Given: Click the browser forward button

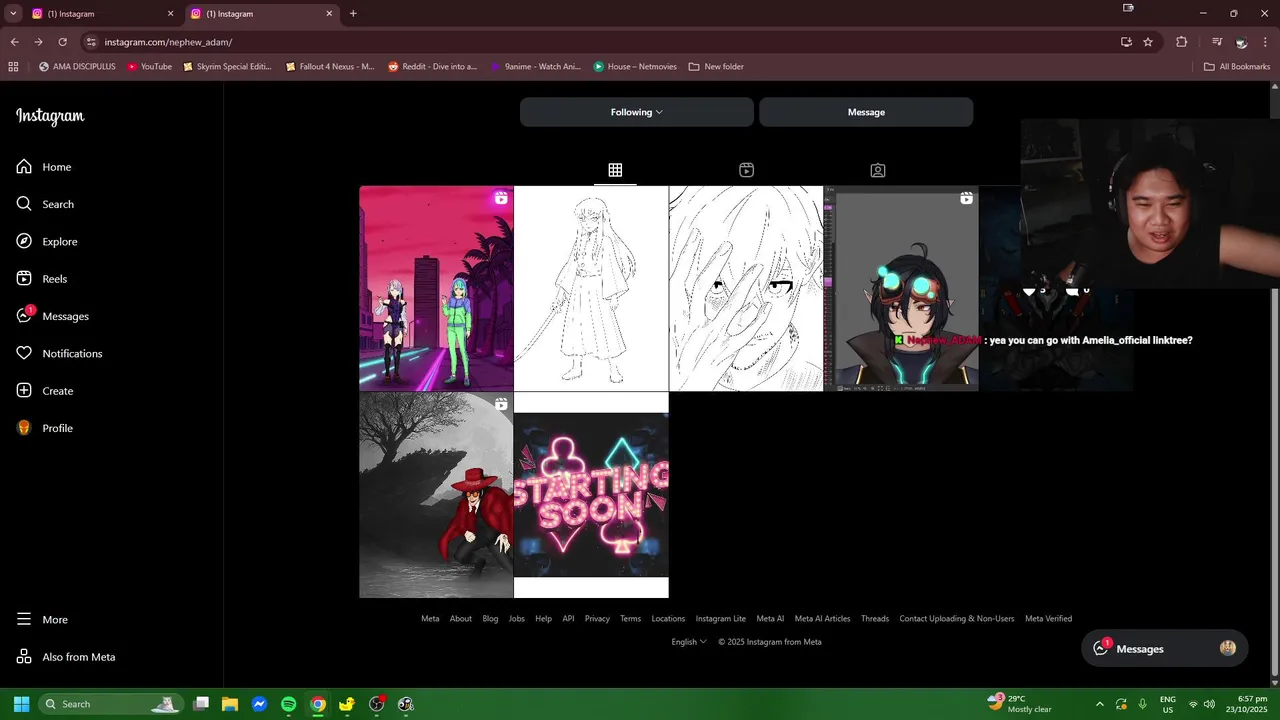Looking at the screenshot, I should point(38,42).
